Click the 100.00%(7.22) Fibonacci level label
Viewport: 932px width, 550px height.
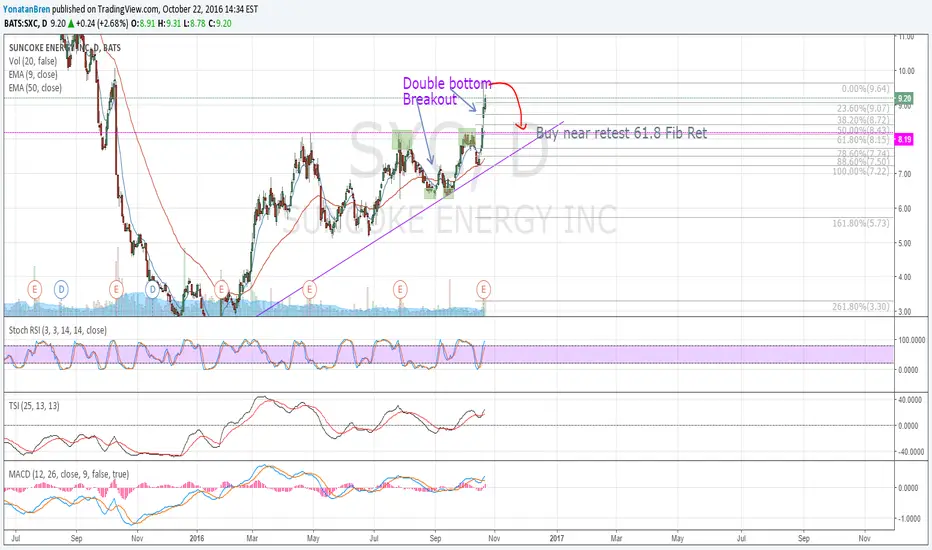click(x=861, y=171)
